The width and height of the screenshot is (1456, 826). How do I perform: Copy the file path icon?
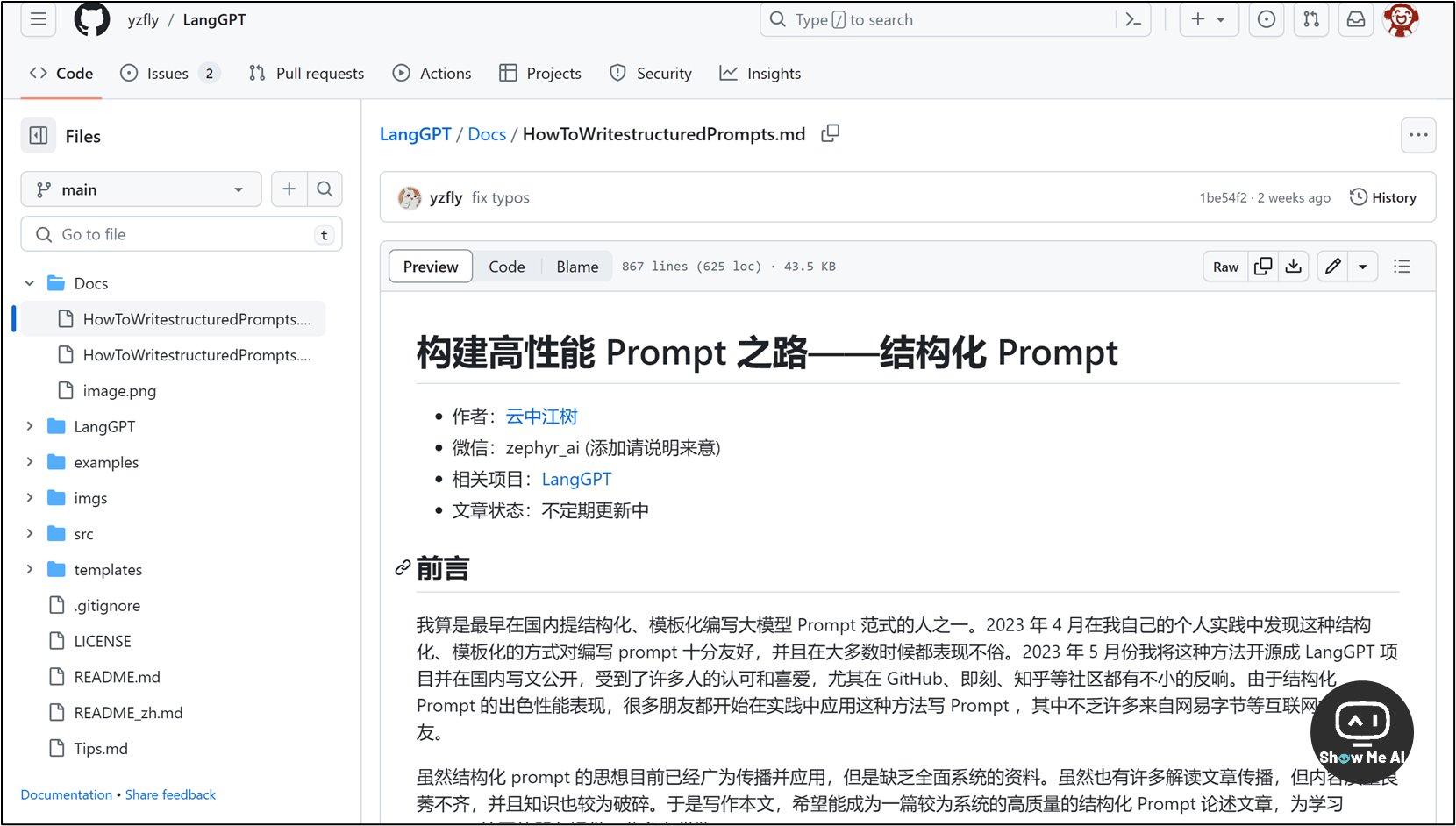(830, 133)
